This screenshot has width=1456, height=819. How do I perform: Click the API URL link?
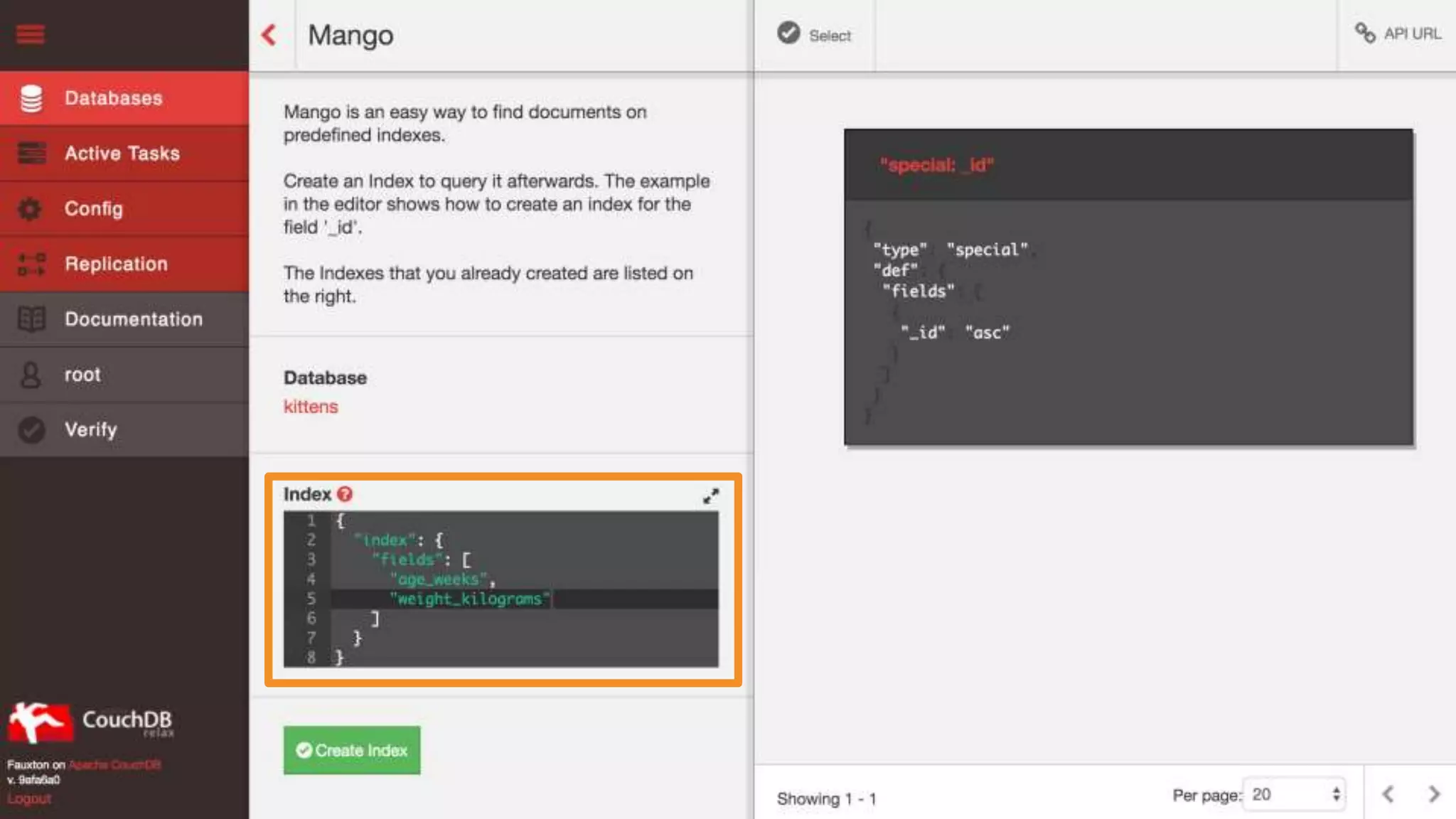click(x=1398, y=33)
